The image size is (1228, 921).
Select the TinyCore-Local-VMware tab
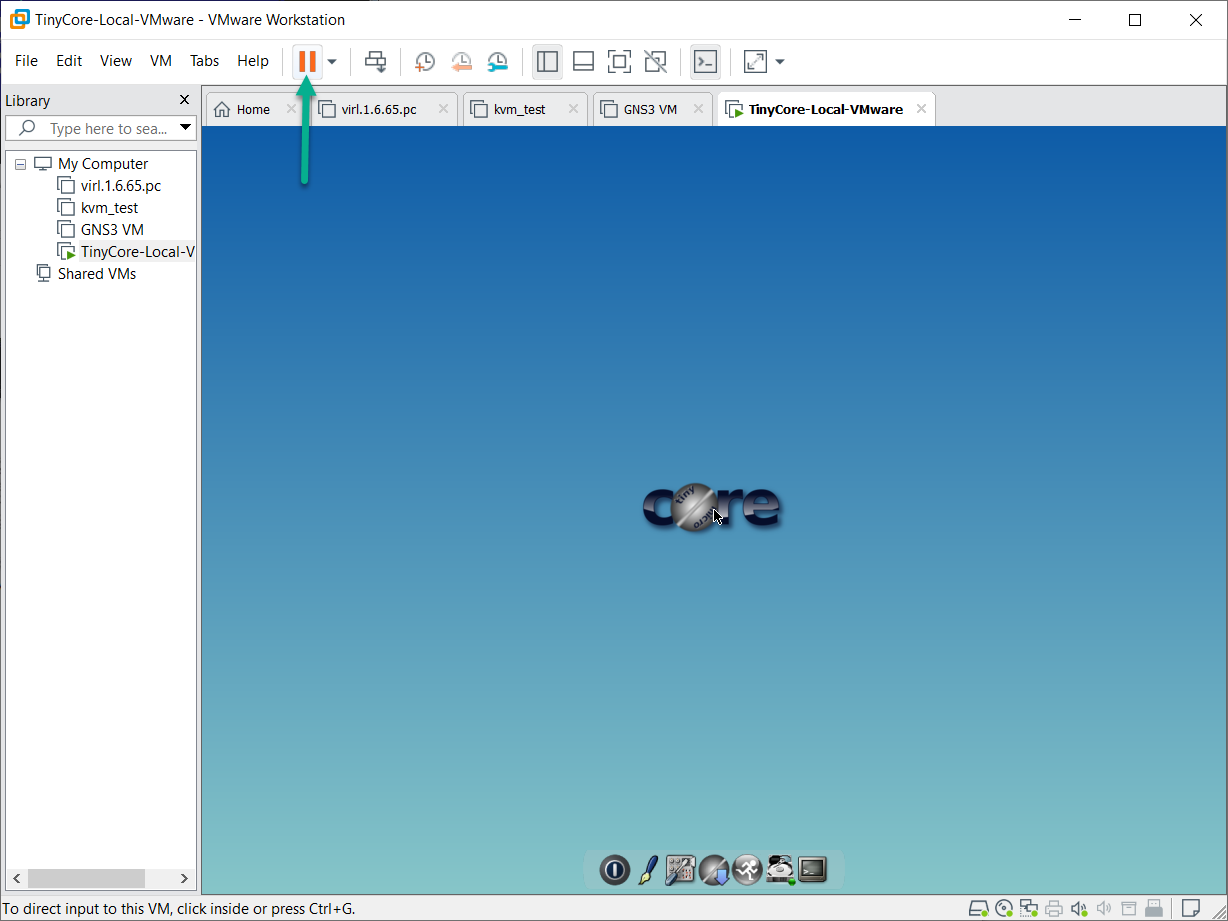point(825,109)
